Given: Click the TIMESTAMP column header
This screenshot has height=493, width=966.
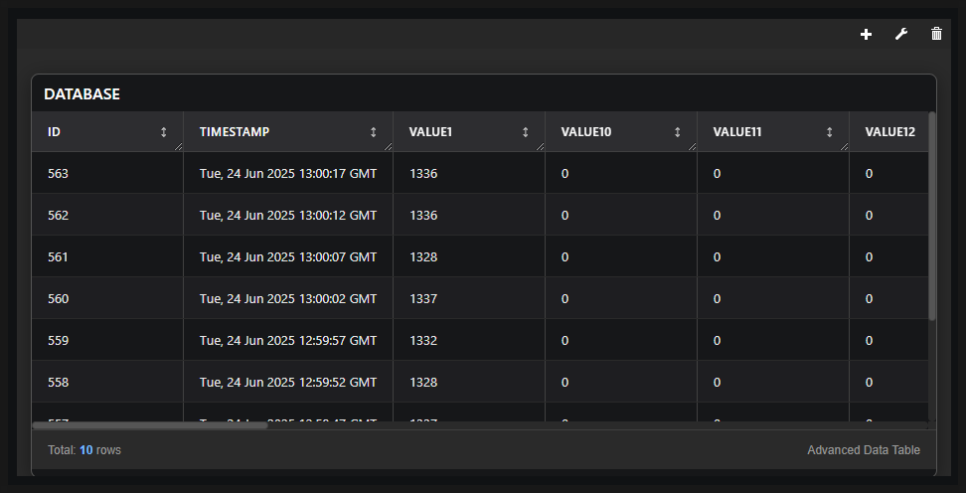Looking at the screenshot, I should coord(288,132).
